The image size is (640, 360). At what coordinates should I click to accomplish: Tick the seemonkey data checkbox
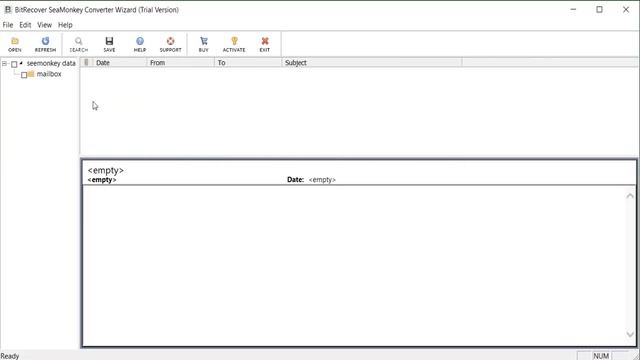click(x=14, y=64)
